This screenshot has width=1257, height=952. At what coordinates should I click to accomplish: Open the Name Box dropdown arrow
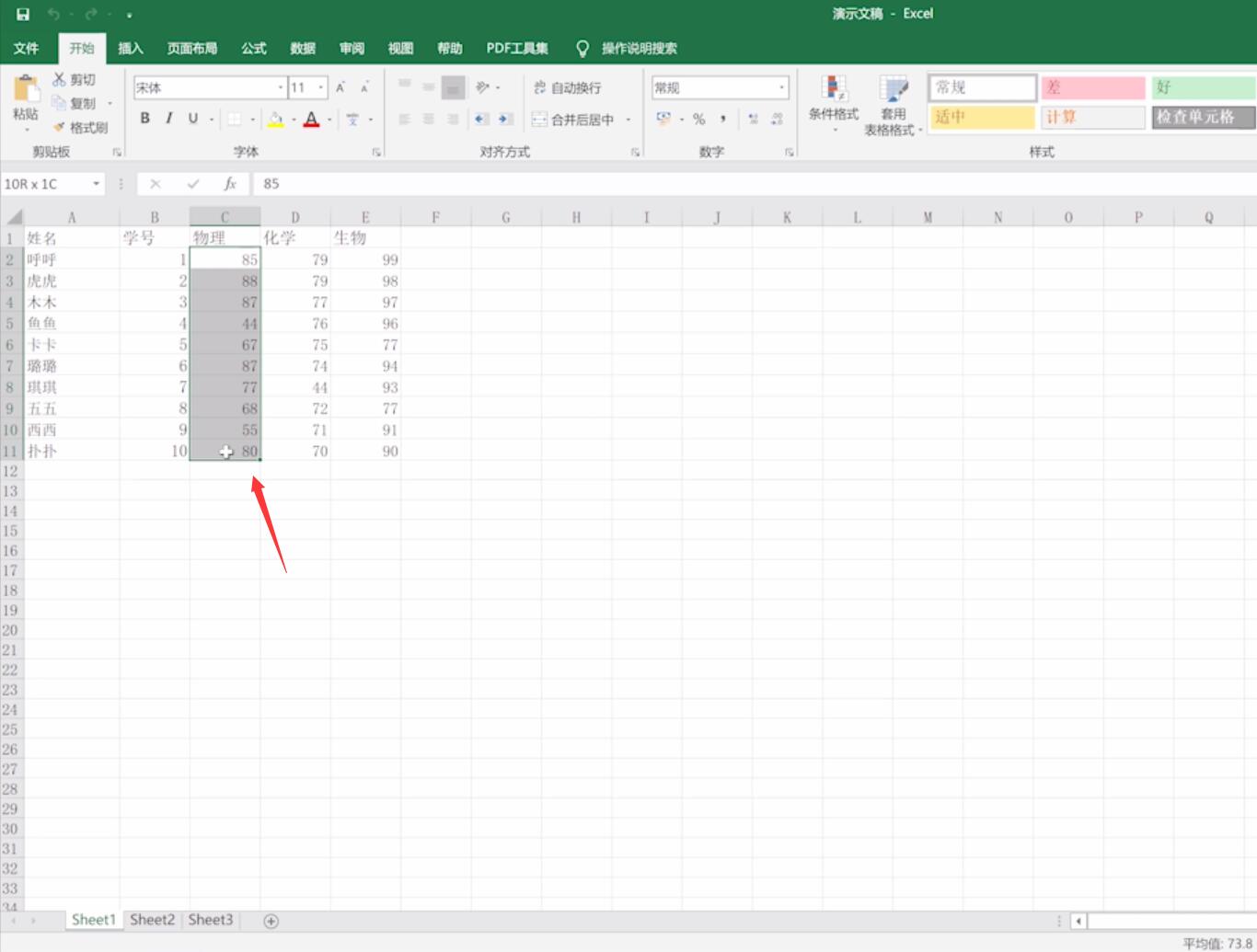click(x=96, y=184)
